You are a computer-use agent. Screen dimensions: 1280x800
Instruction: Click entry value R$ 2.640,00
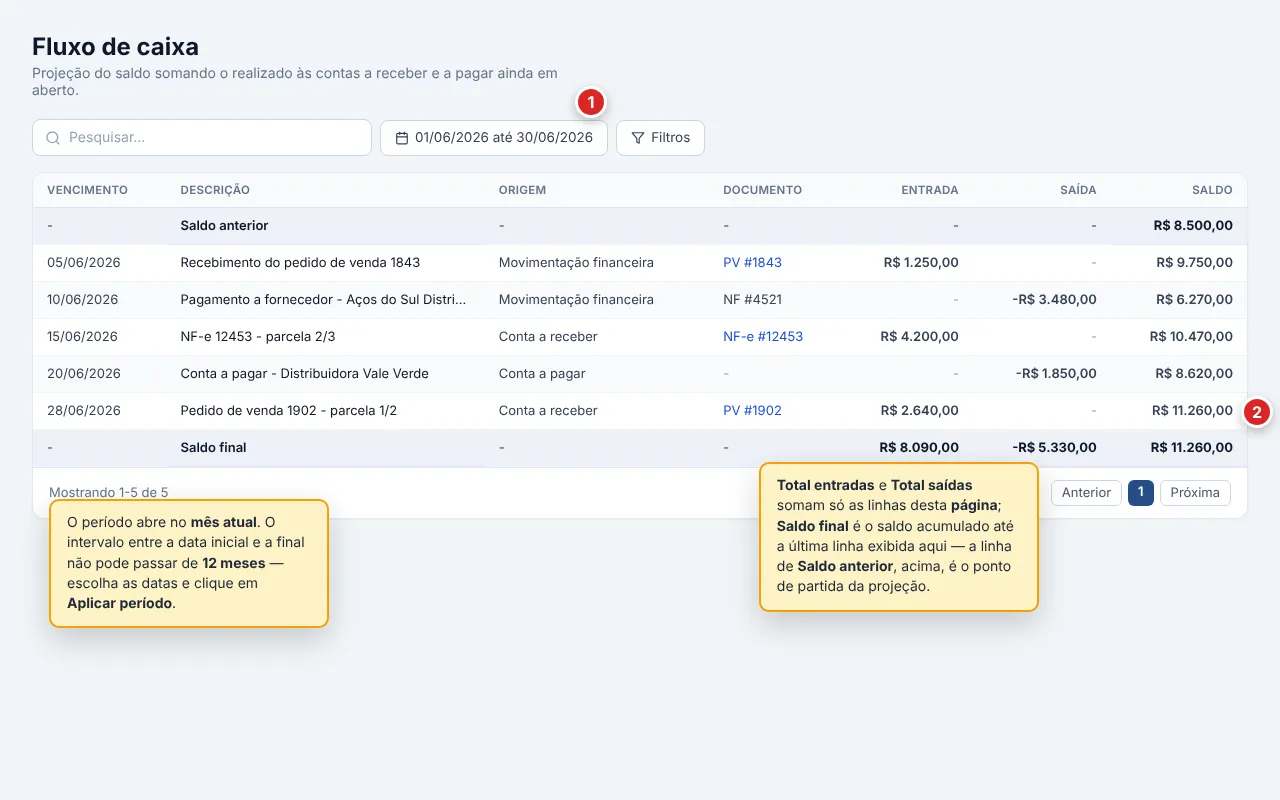coord(920,411)
